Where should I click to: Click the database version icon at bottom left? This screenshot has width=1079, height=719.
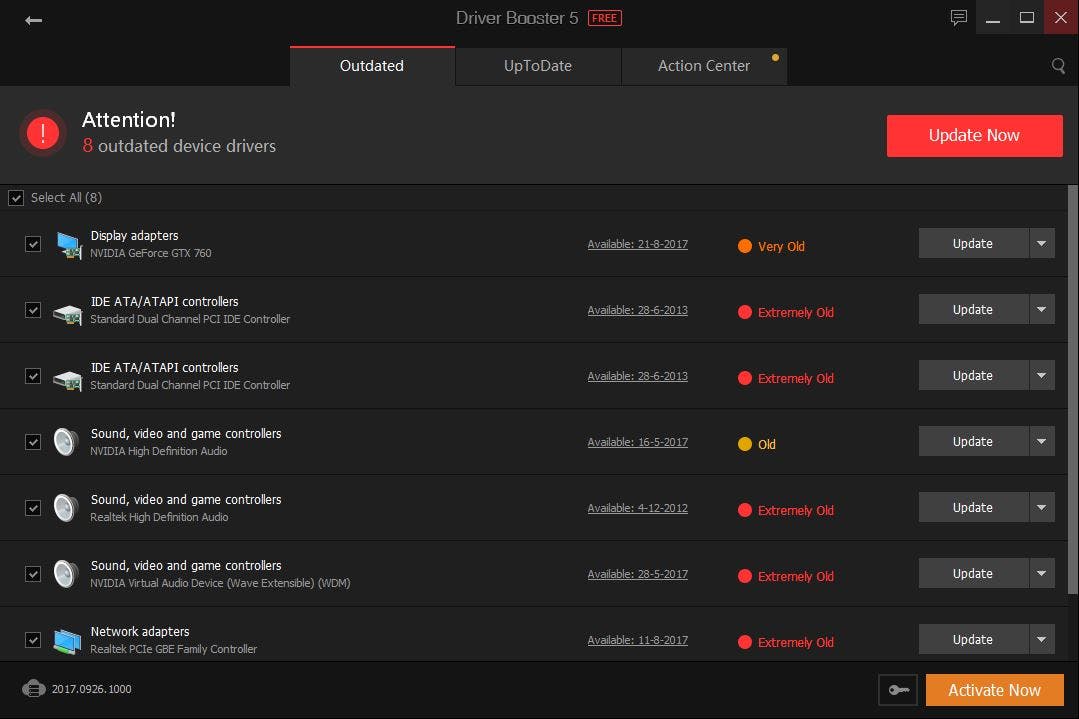pos(34,688)
